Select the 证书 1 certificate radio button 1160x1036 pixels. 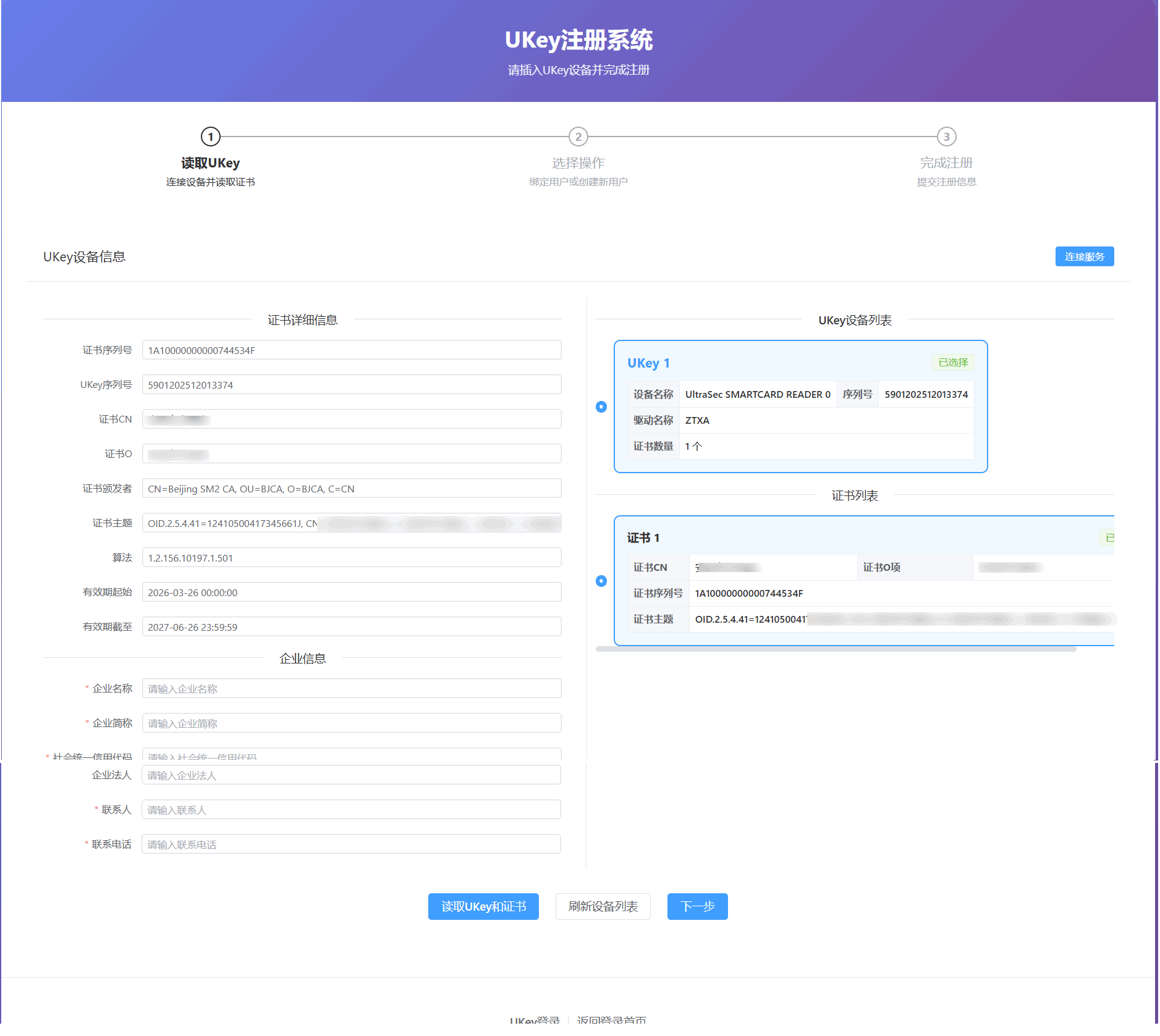click(602, 580)
